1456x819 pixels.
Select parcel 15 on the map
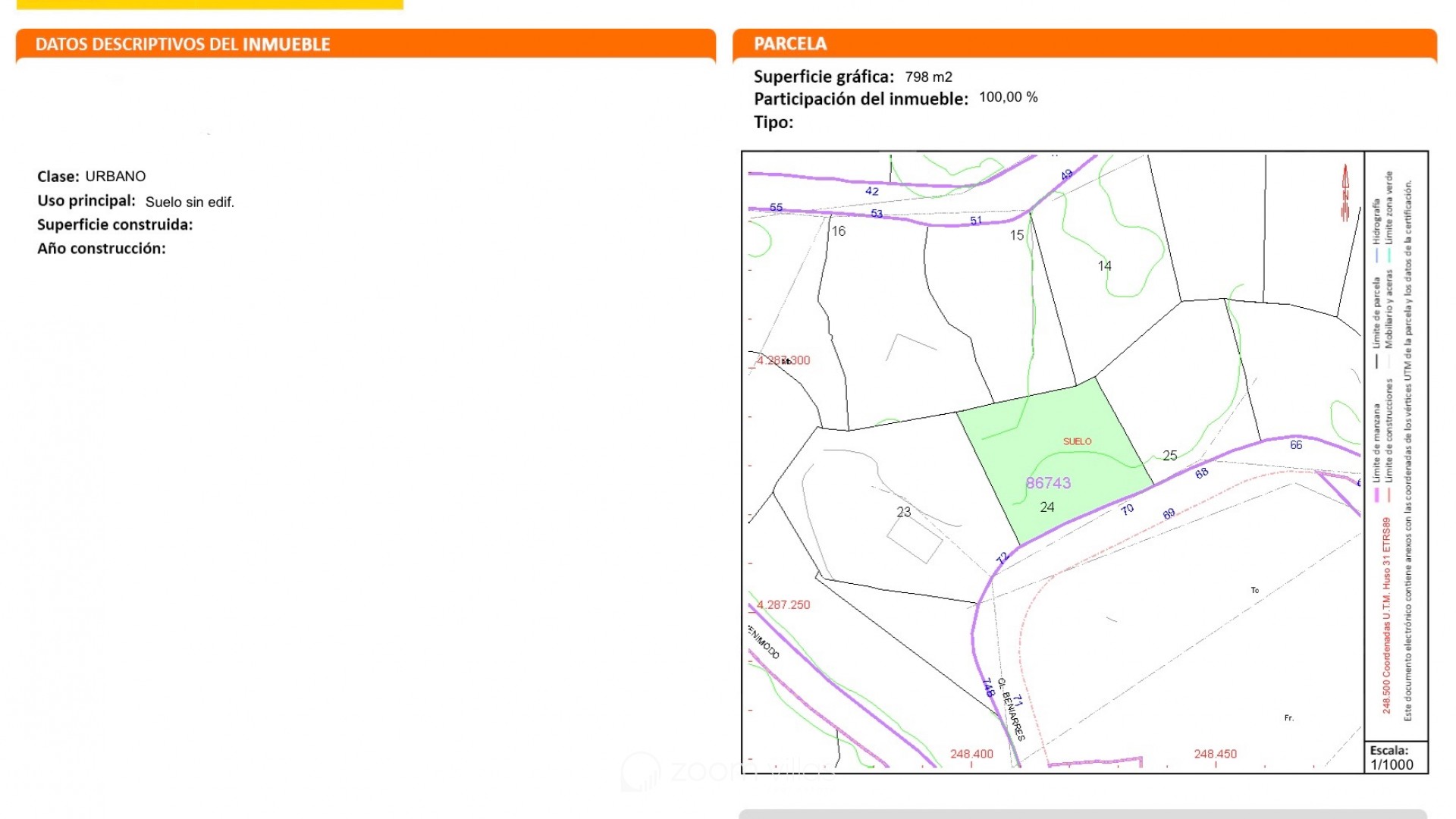[1016, 236]
